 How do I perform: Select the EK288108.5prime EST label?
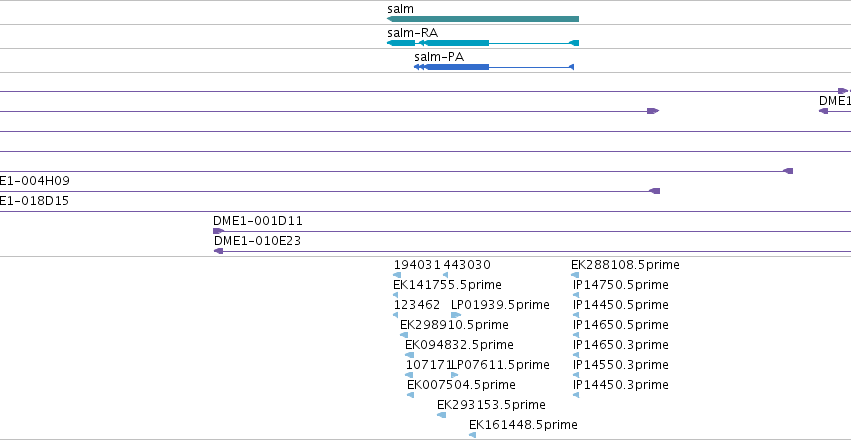(625, 265)
